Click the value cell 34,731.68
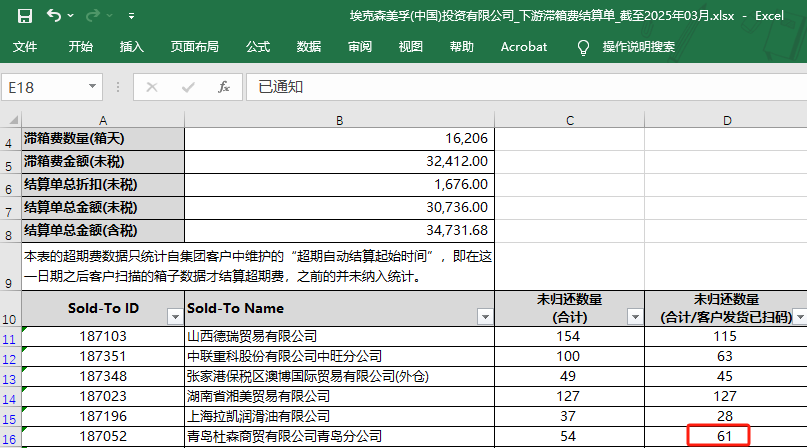Viewport: 807px width, 448px height. [x=339, y=230]
